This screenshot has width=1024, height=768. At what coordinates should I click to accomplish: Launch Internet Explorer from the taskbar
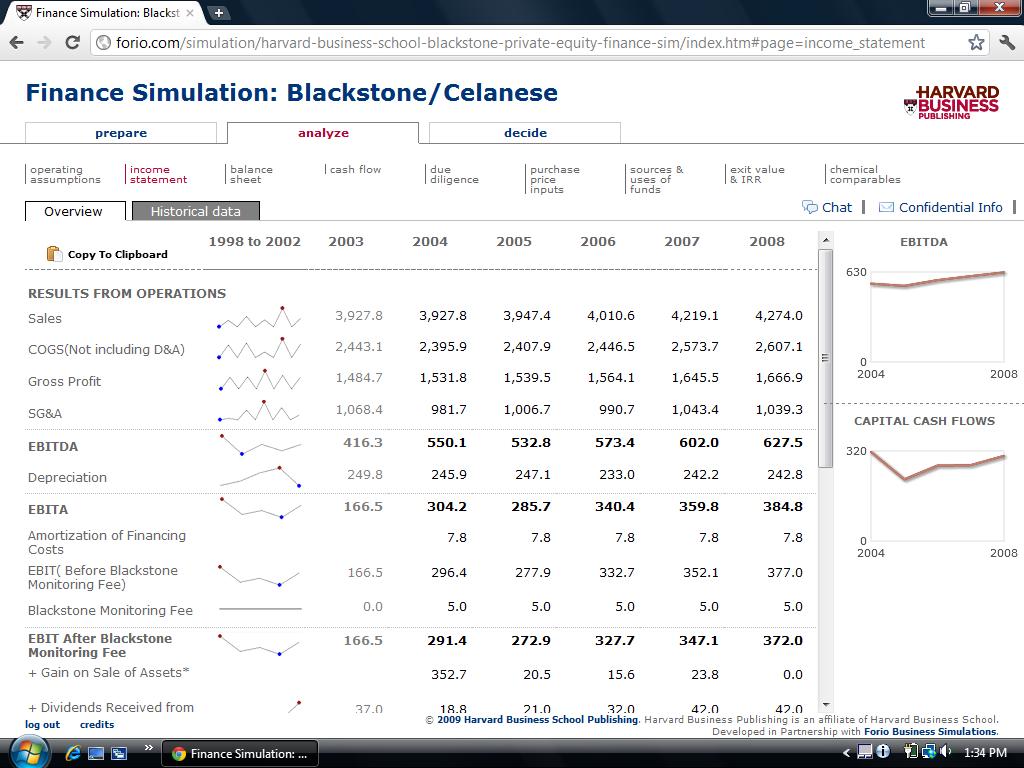72,754
